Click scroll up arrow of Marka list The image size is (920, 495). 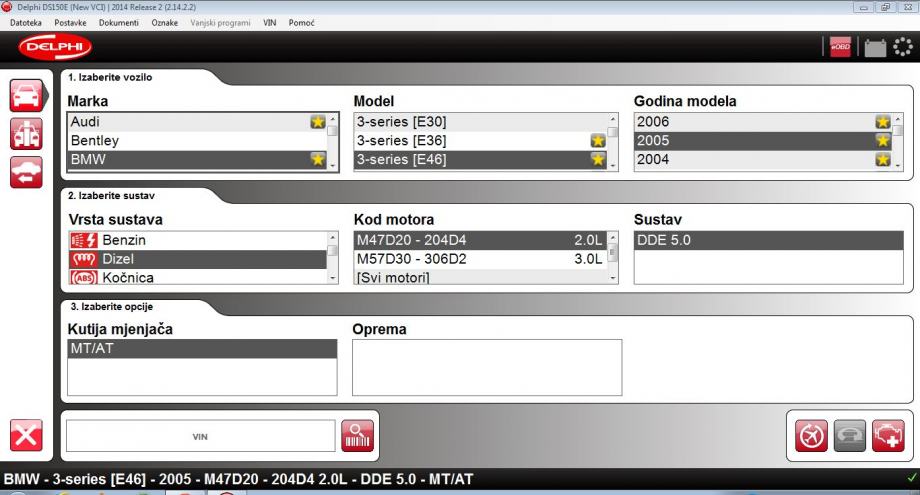coord(333,119)
